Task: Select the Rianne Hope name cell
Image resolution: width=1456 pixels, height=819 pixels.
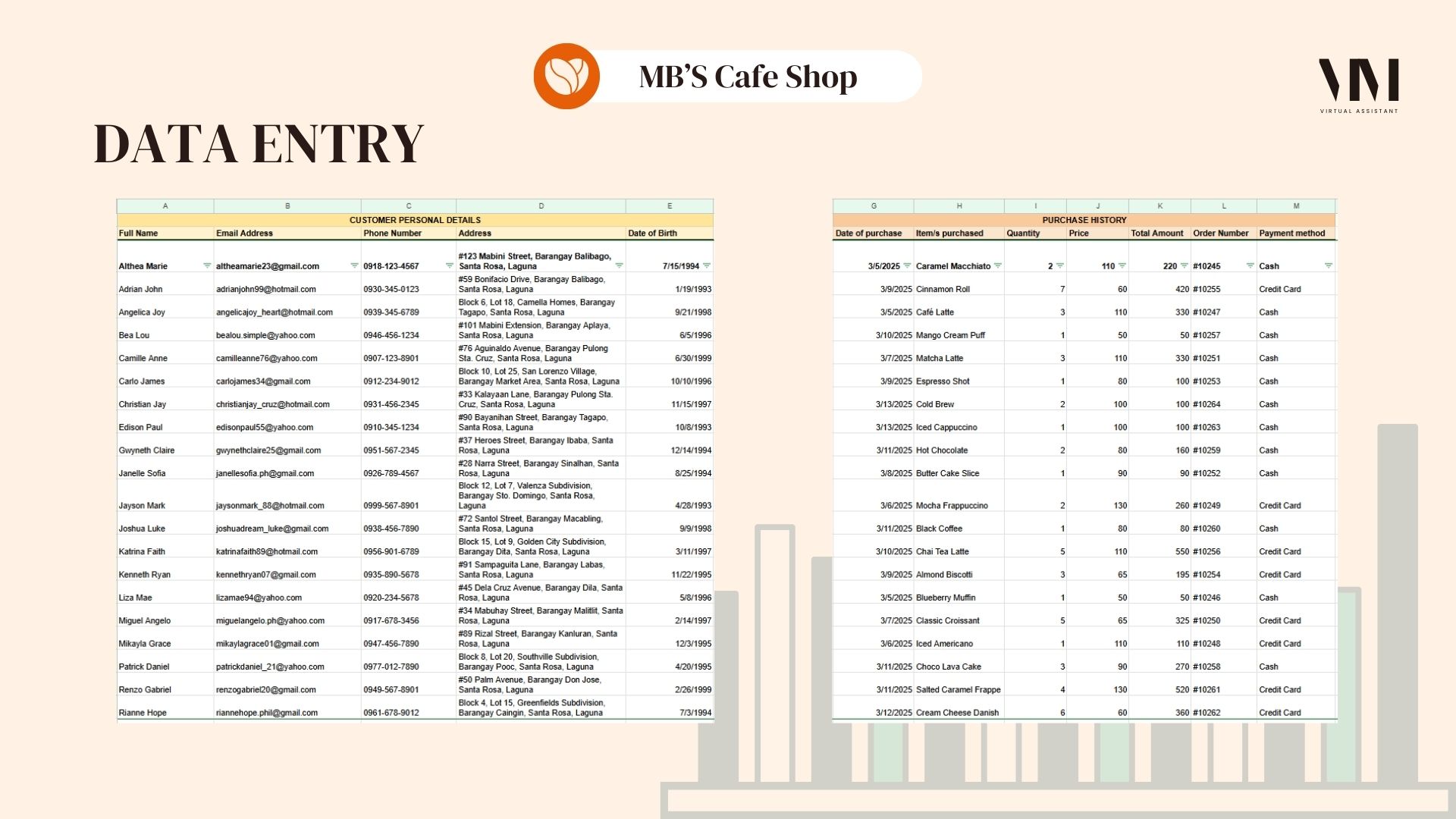Action: click(x=143, y=713)
